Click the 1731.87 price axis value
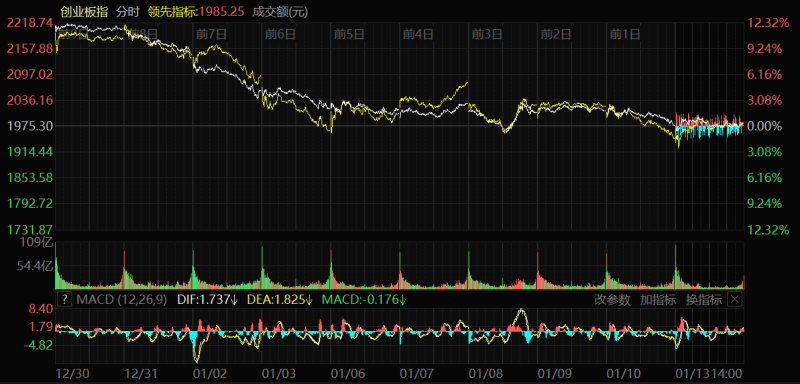The width and height of the screenshot is (800, 384). click(30, 229)
